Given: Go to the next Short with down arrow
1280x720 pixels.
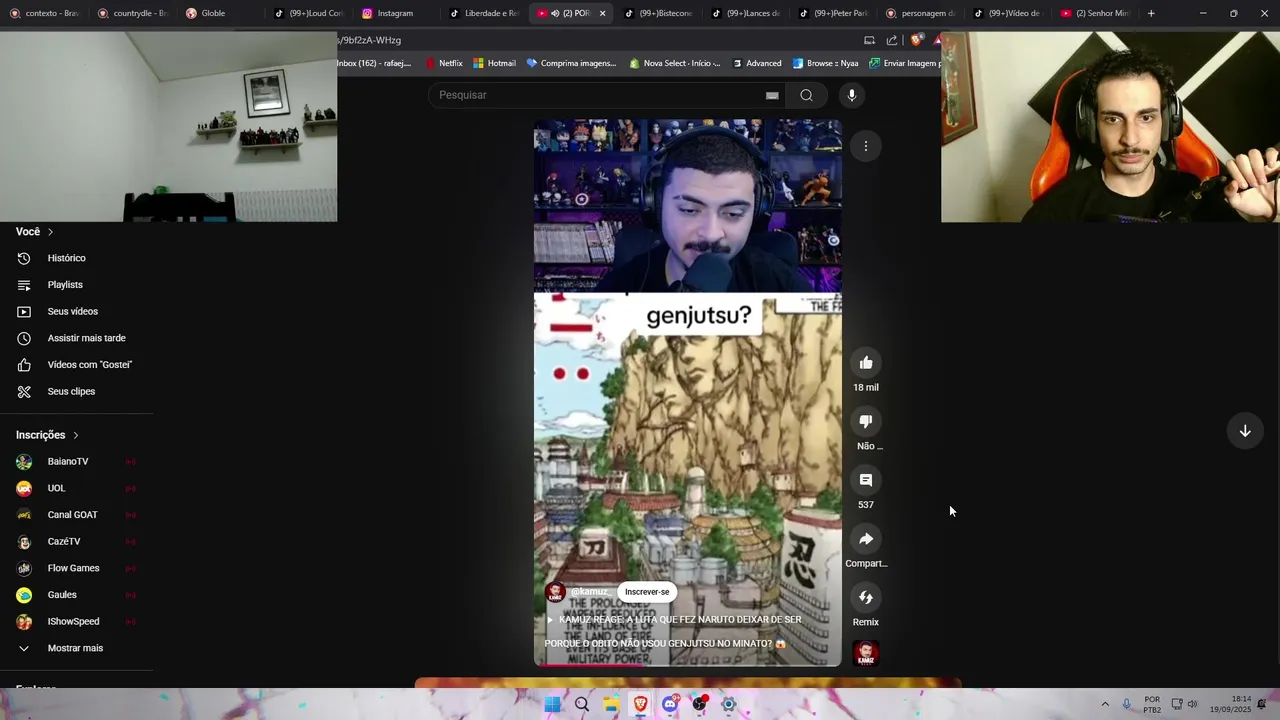Looking at the screenshot, I should [1245, 431].
